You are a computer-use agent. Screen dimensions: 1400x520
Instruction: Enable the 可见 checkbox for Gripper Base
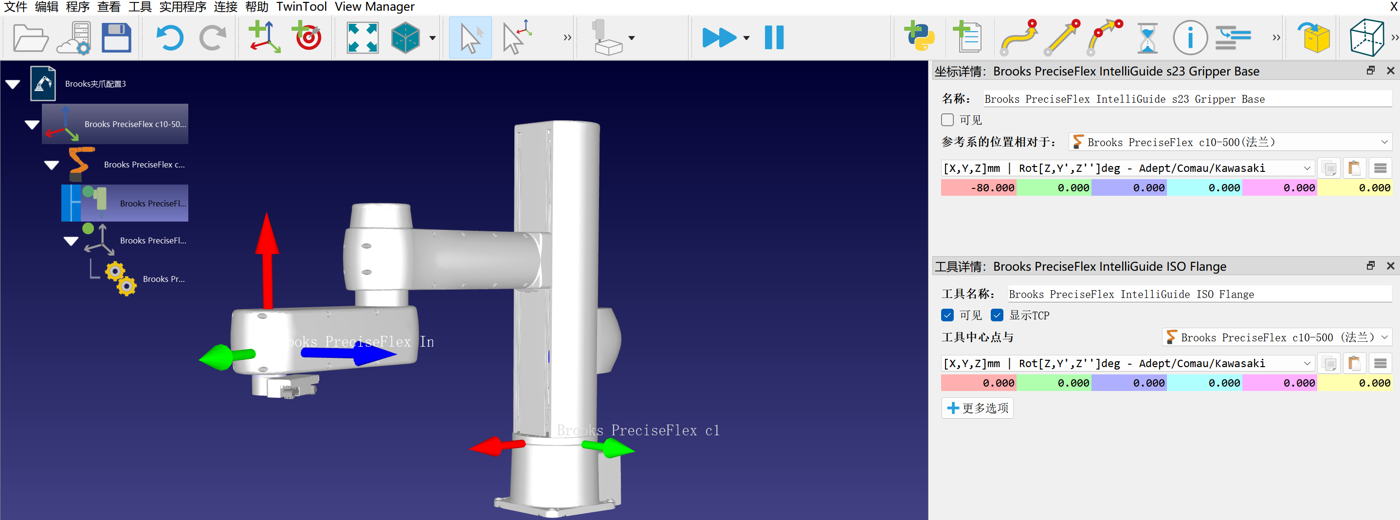click(x=948, y=120)
